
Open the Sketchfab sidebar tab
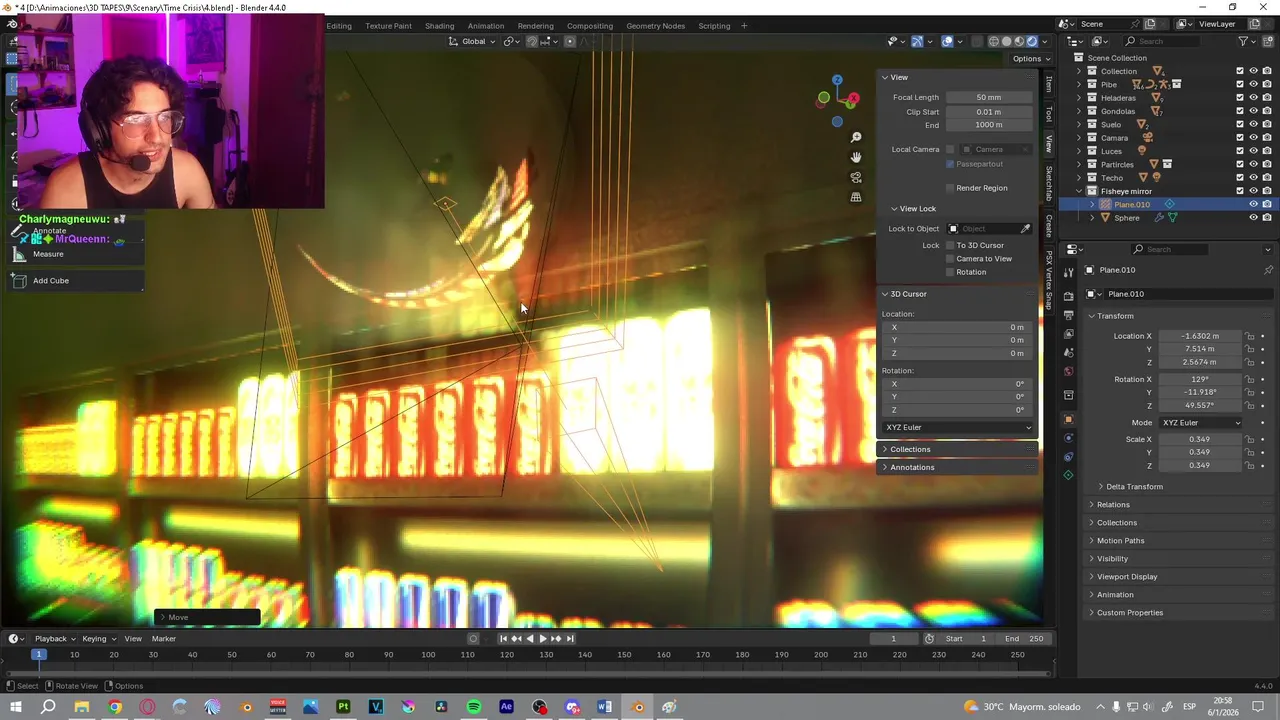pyautogui.click(x=1049, y=183)
